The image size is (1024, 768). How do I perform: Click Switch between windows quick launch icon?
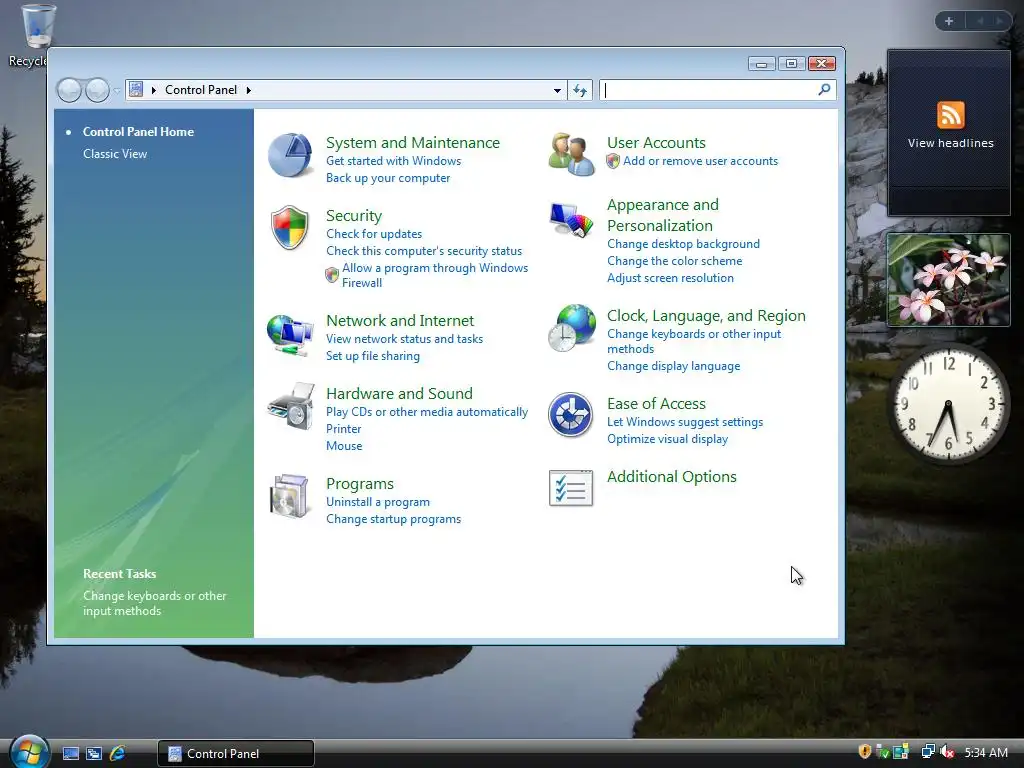point(94,754)
